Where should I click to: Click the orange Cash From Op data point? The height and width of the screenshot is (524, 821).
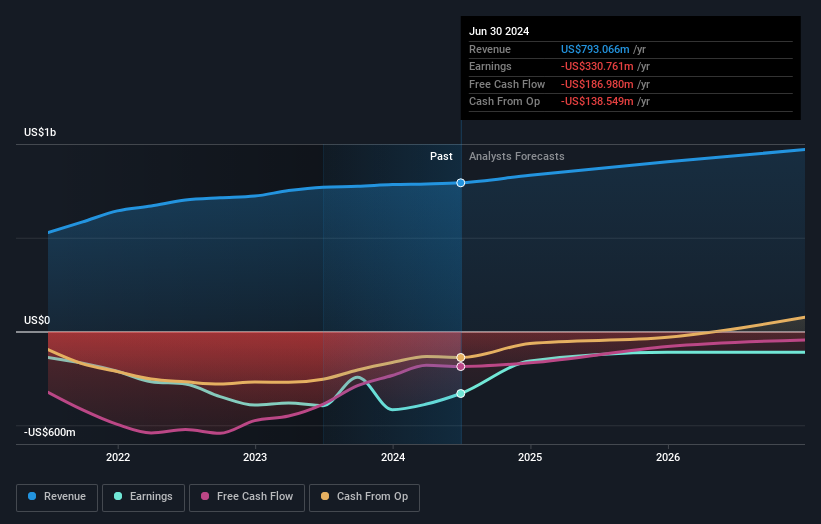click(461, 358)
